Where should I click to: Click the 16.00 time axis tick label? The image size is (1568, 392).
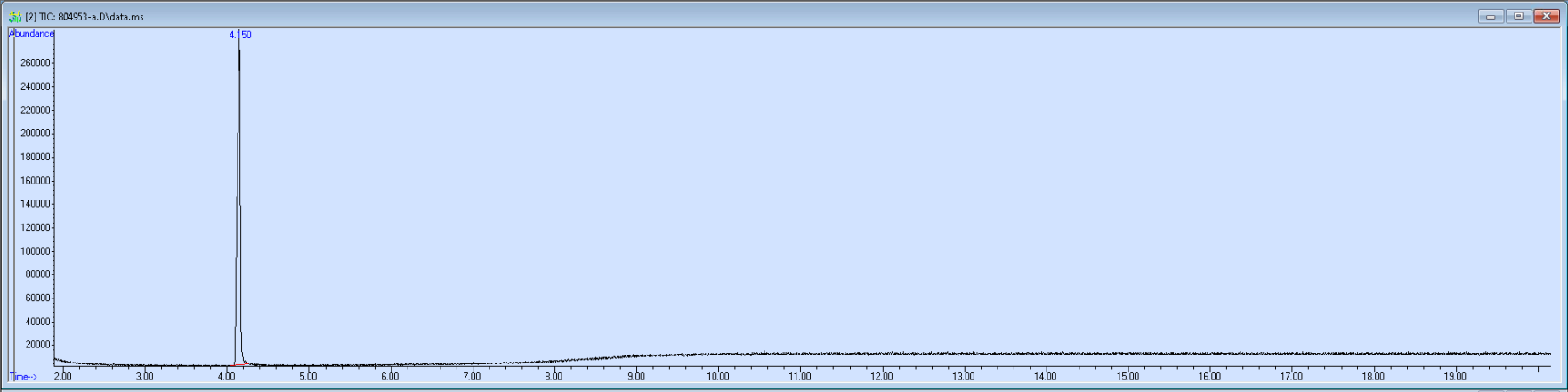pyautogui.click(x=1209, y=377)
